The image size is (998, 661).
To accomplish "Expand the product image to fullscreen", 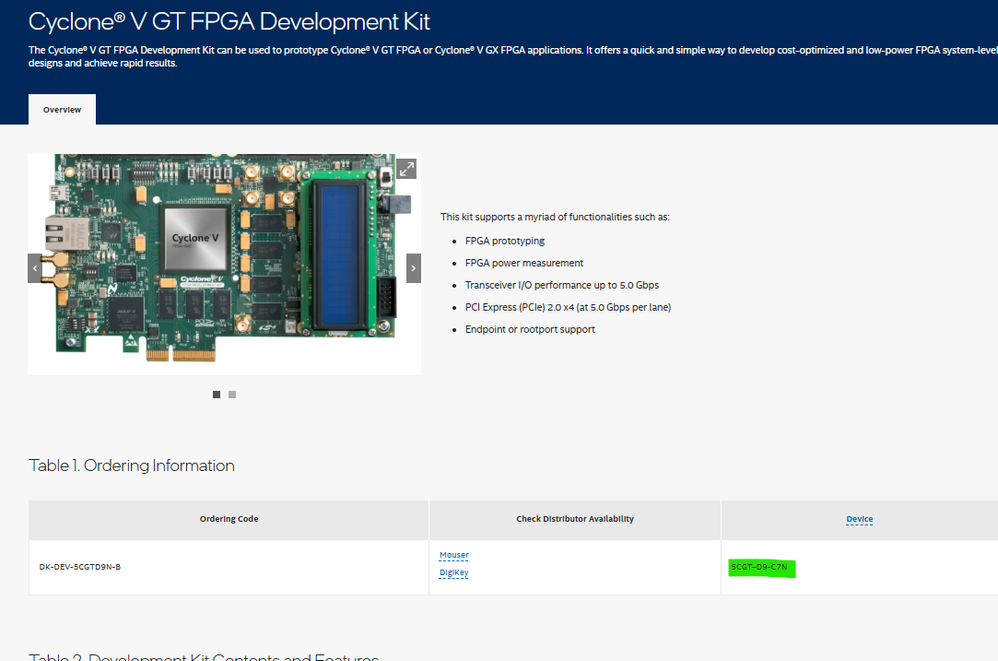I will [x=406, y=169].
